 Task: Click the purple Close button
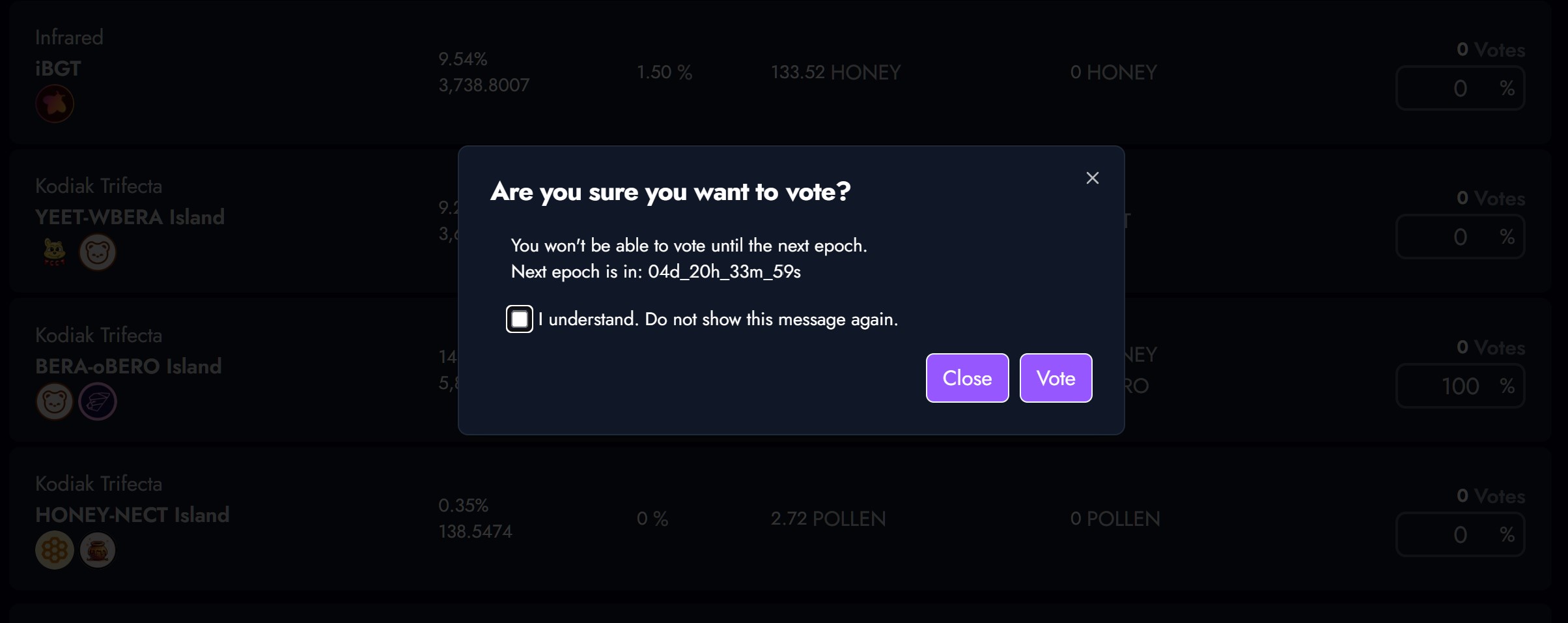(967, 378)
